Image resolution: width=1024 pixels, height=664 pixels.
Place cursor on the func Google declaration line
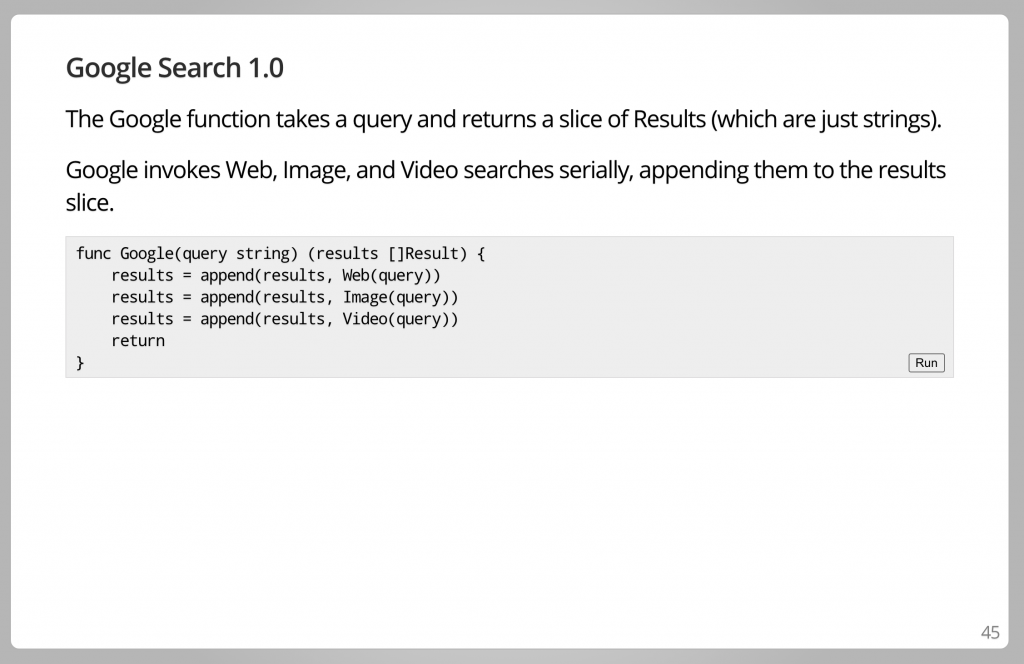(x=281, y=253)
